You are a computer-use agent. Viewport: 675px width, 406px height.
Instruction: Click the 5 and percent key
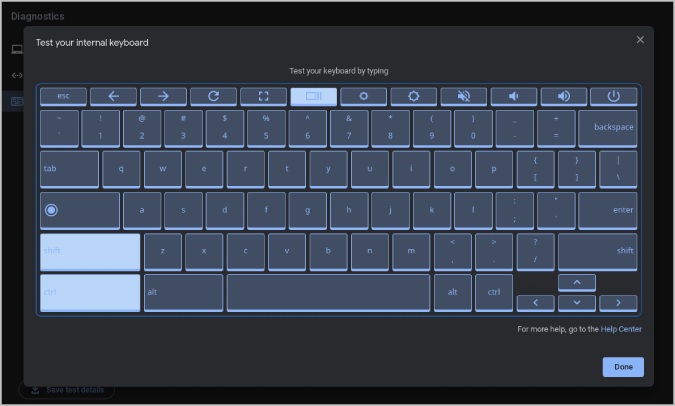[x=266, y=127]
